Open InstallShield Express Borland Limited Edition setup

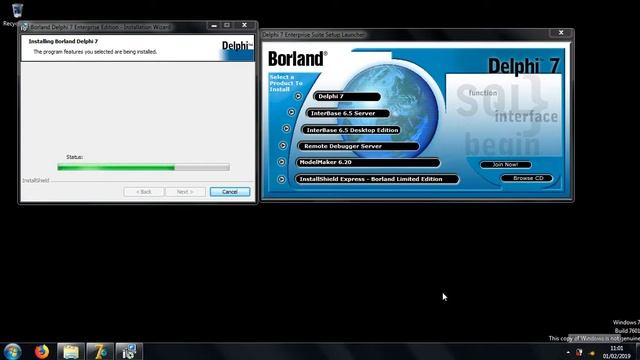pyautogui.click(x=377, y=179)
